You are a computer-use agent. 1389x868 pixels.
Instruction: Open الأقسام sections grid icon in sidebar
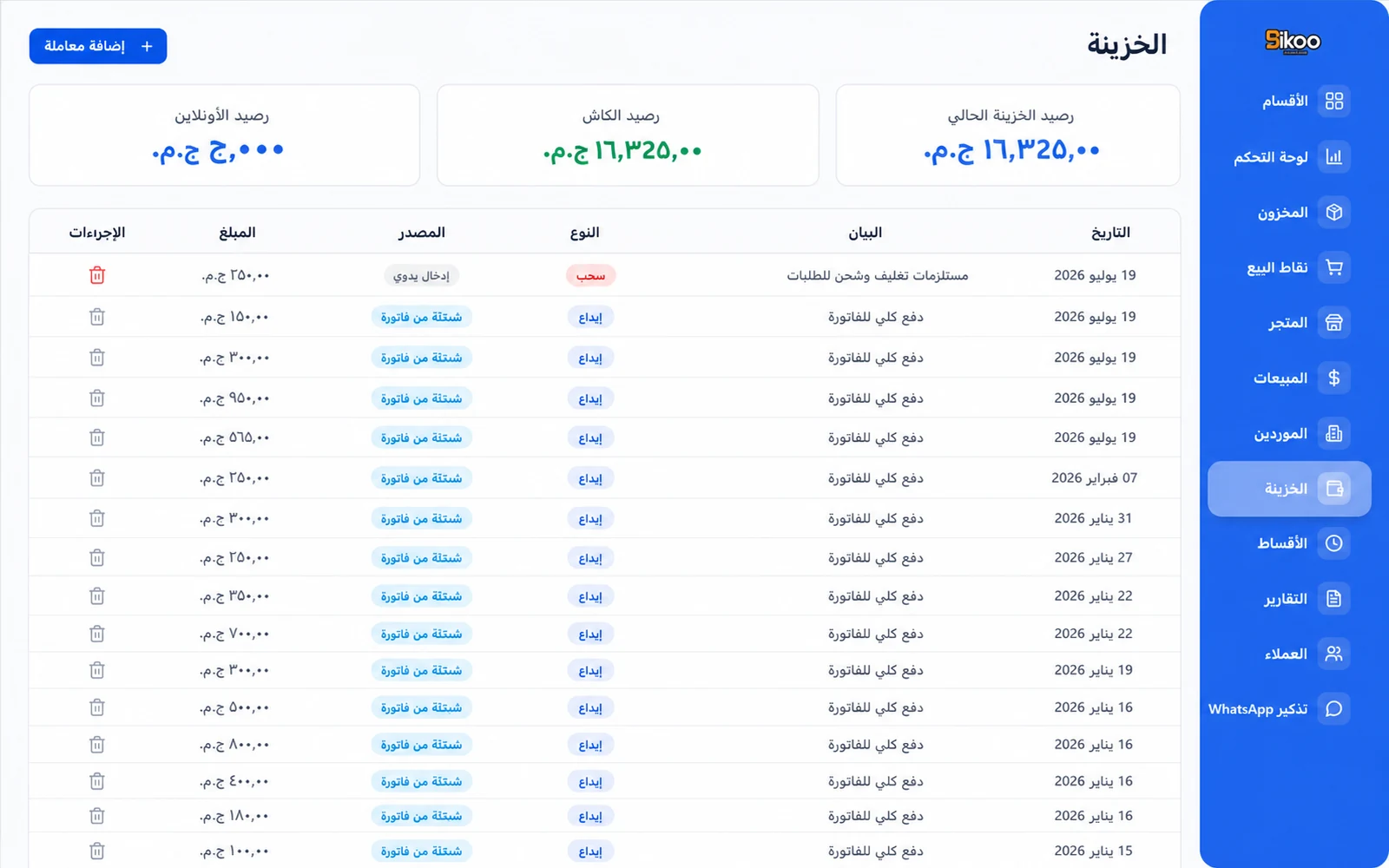click(x=1333, y=102)
